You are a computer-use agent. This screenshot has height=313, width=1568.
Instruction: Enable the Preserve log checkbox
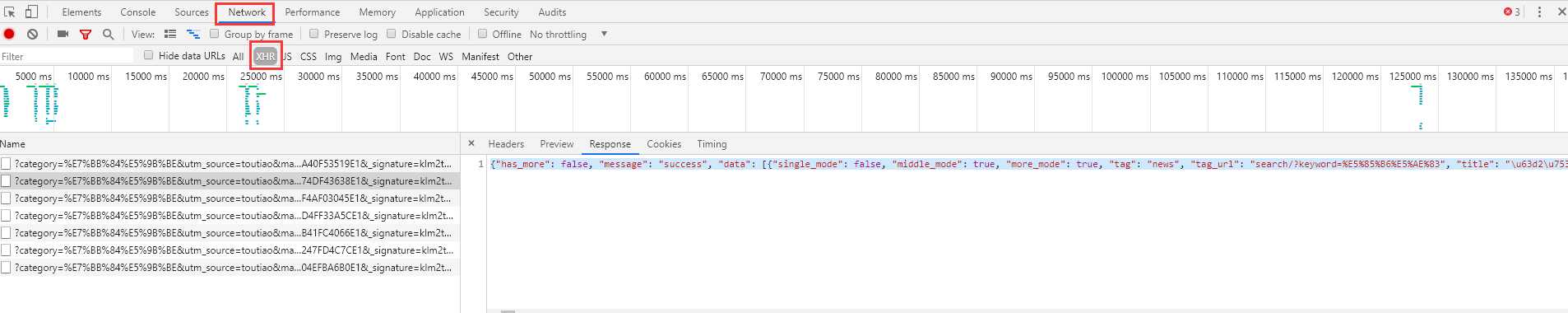pos(314,34)
